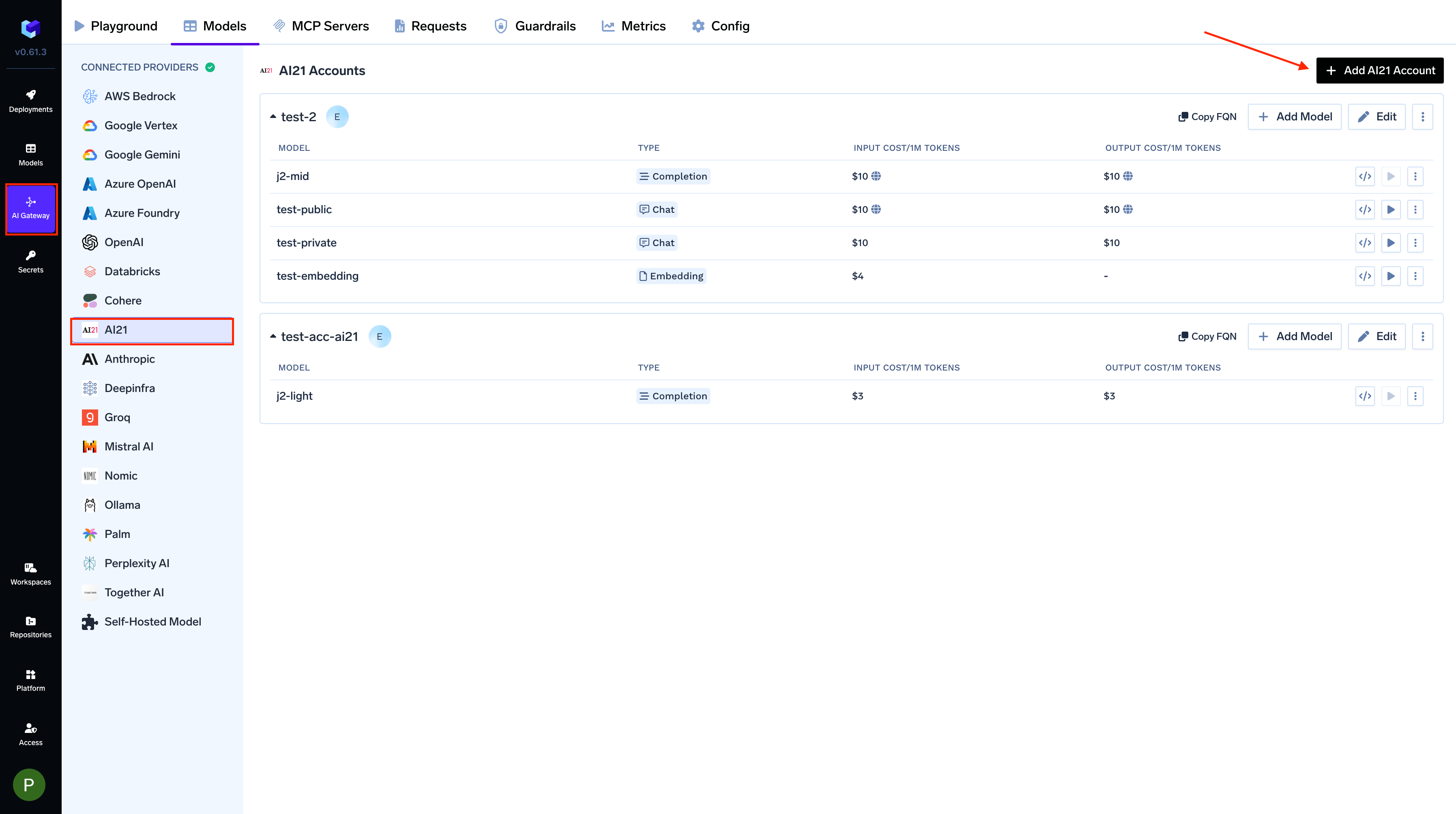Try test-embedding model in playground
The width and height of the screenshot is (1456, 814).
click(x=1390, y=276)
